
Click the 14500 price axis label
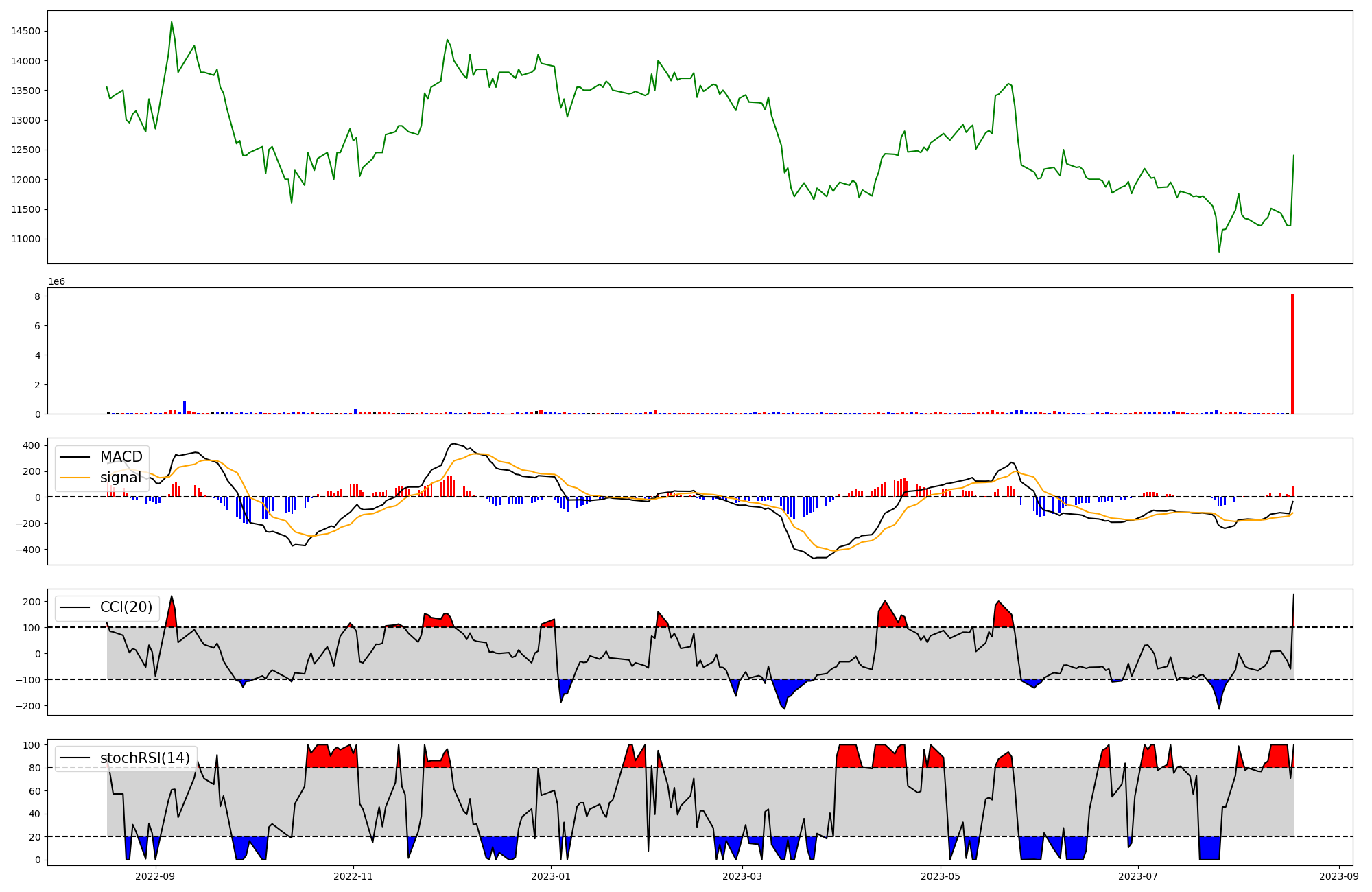[26, 31]
